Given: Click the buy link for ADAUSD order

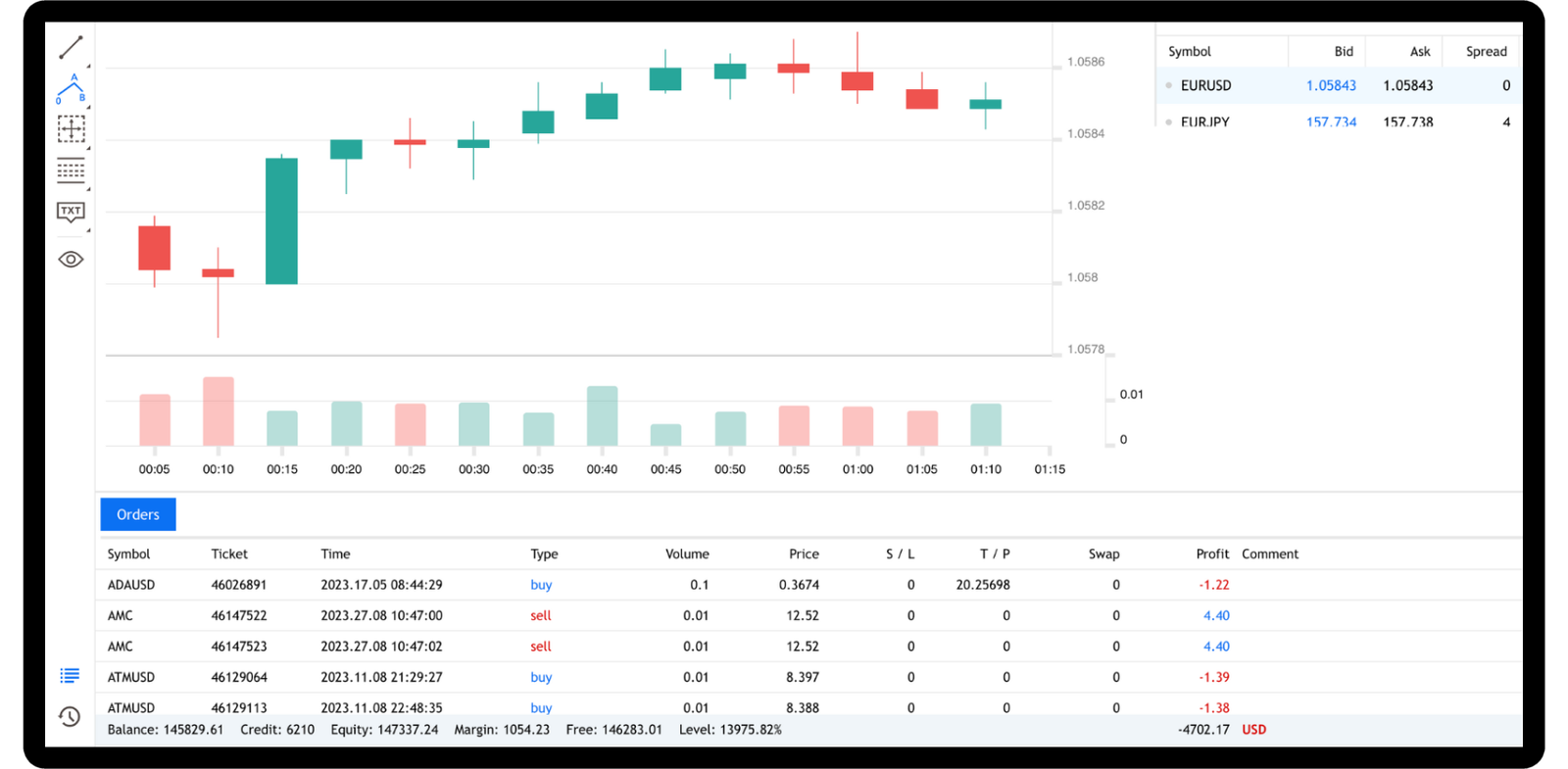Looking at the screenshot, I should (x=541, y=585).
